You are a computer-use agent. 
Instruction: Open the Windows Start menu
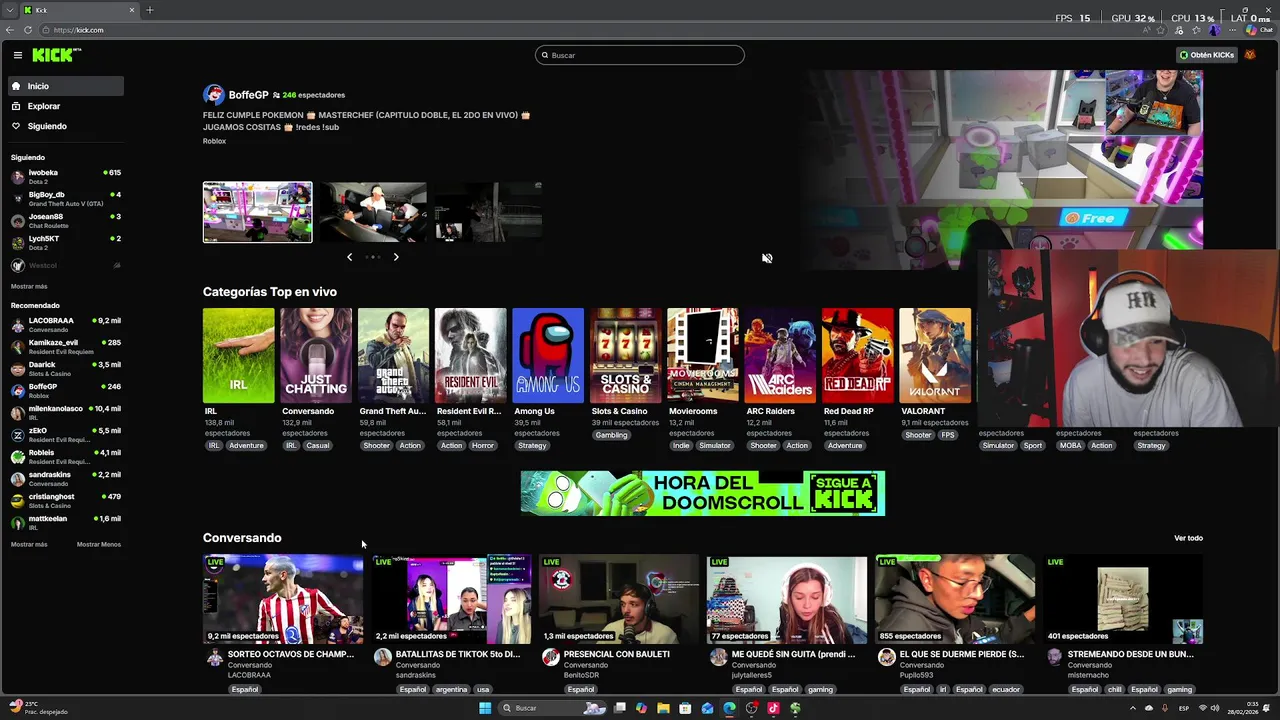(x=485, y=708)
